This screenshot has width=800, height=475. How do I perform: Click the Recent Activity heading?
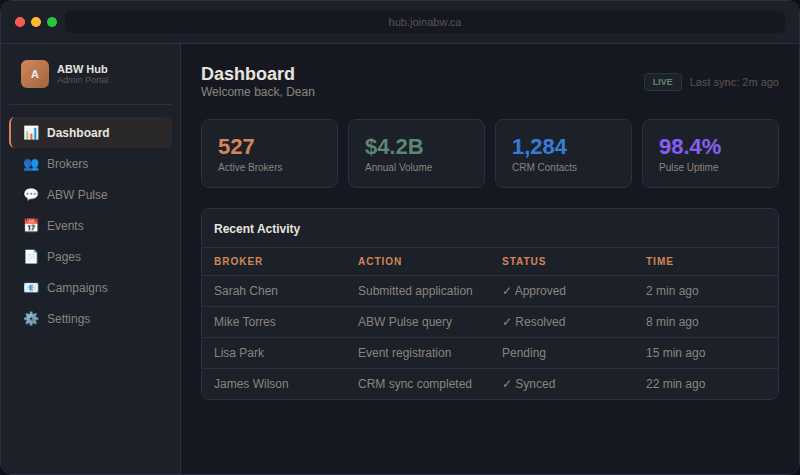[x=257, y=229]
